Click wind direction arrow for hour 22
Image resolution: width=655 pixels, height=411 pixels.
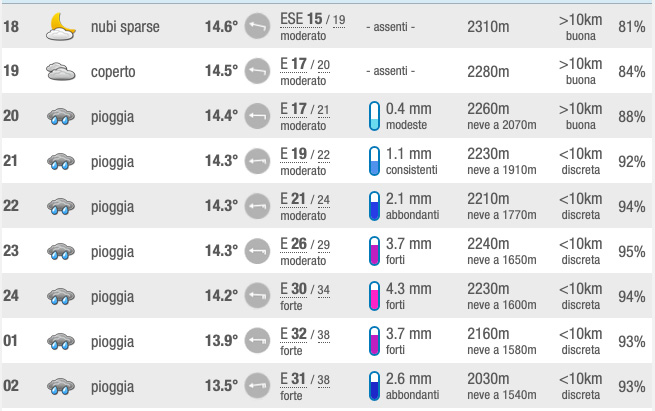click(x=257, y=206)
